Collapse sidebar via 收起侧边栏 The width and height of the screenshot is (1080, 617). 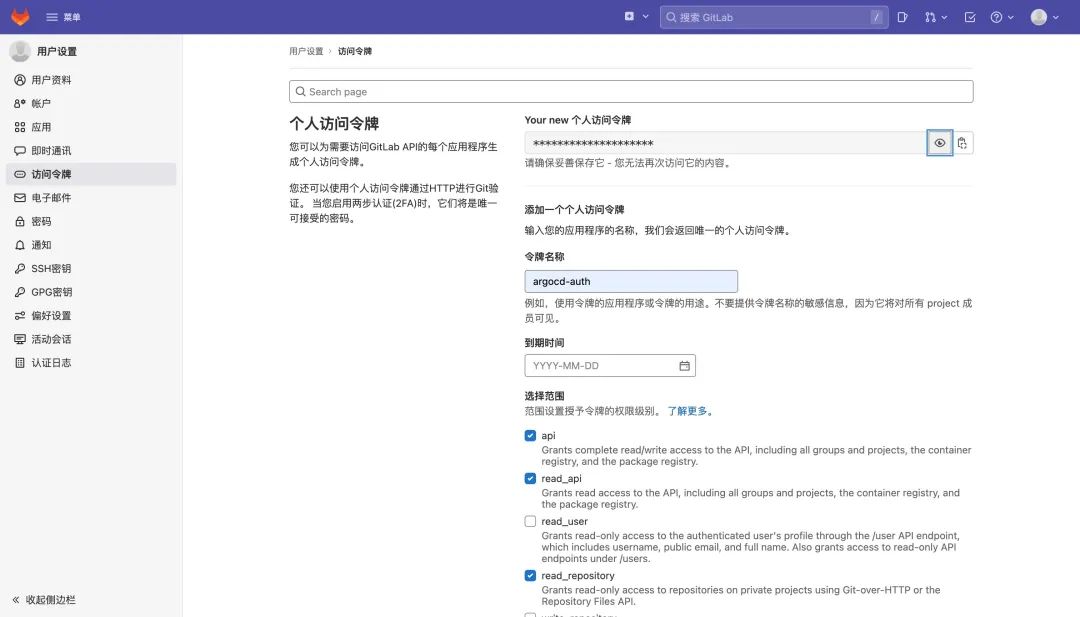pyautogui.click(x=44, y=600)
